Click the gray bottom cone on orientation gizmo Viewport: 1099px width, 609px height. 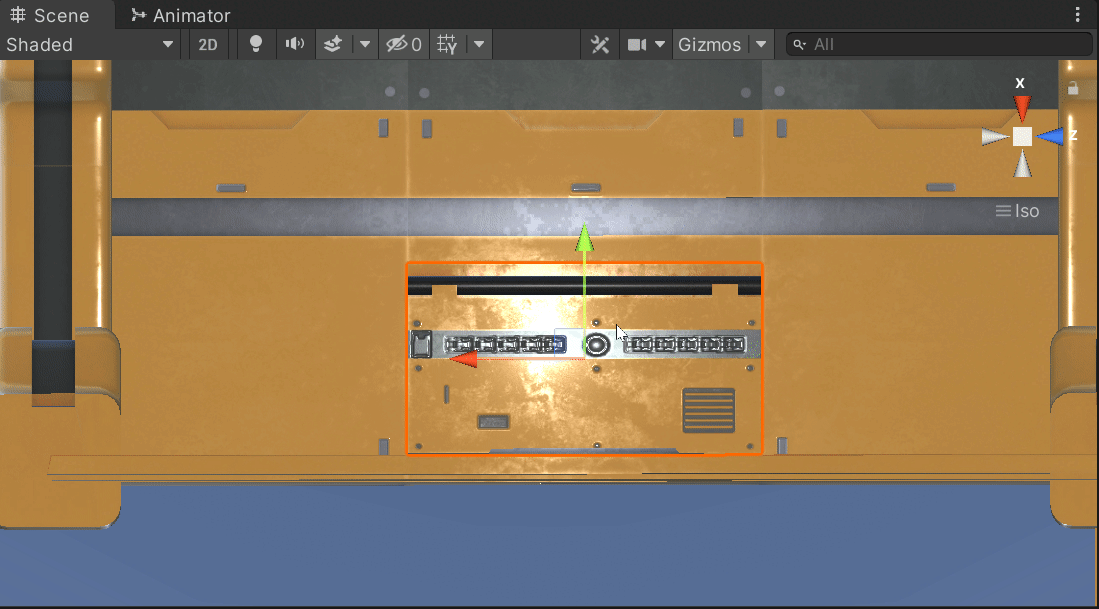[1023, 164]
